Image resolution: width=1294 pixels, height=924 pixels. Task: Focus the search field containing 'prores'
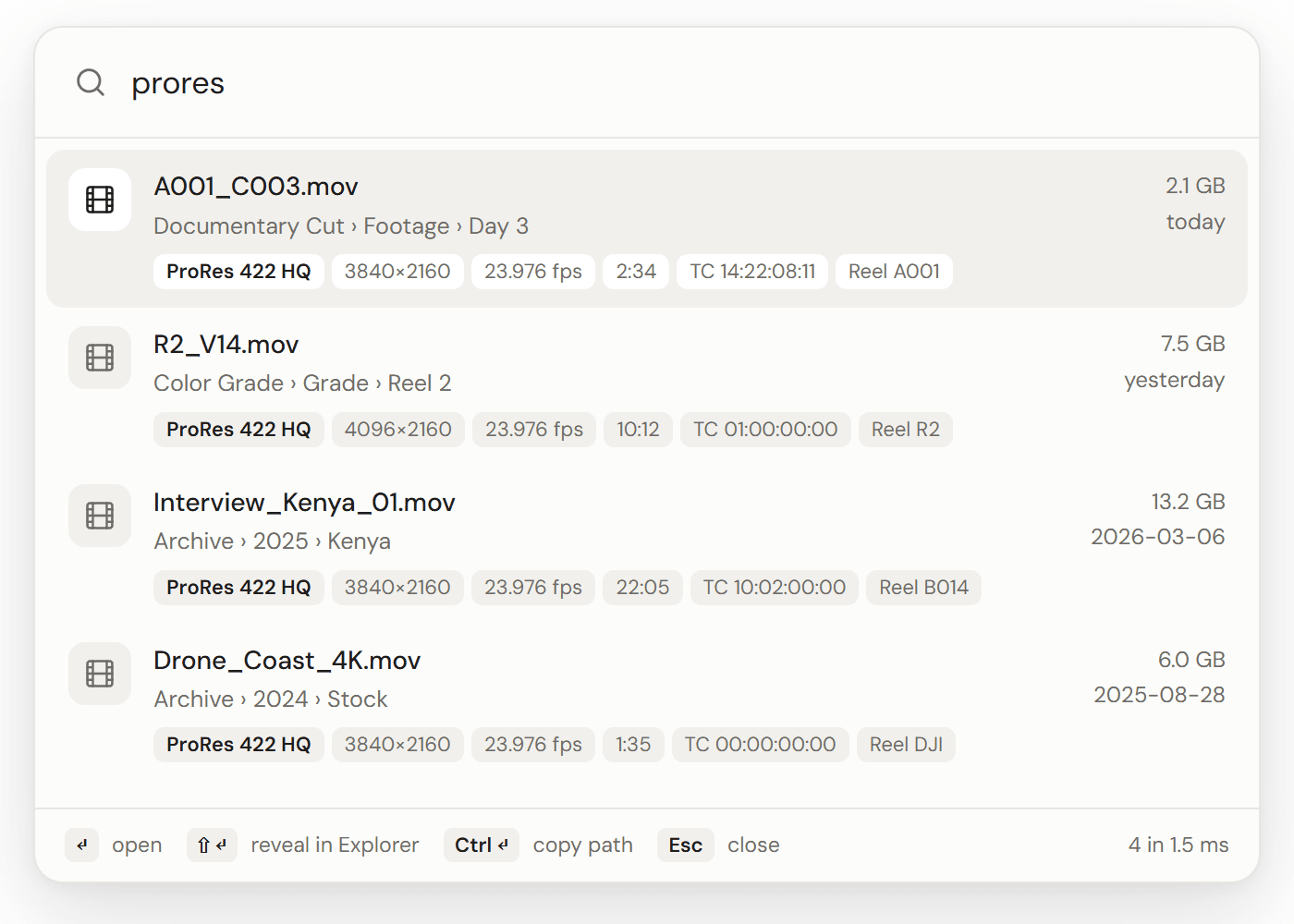(647, 83)
